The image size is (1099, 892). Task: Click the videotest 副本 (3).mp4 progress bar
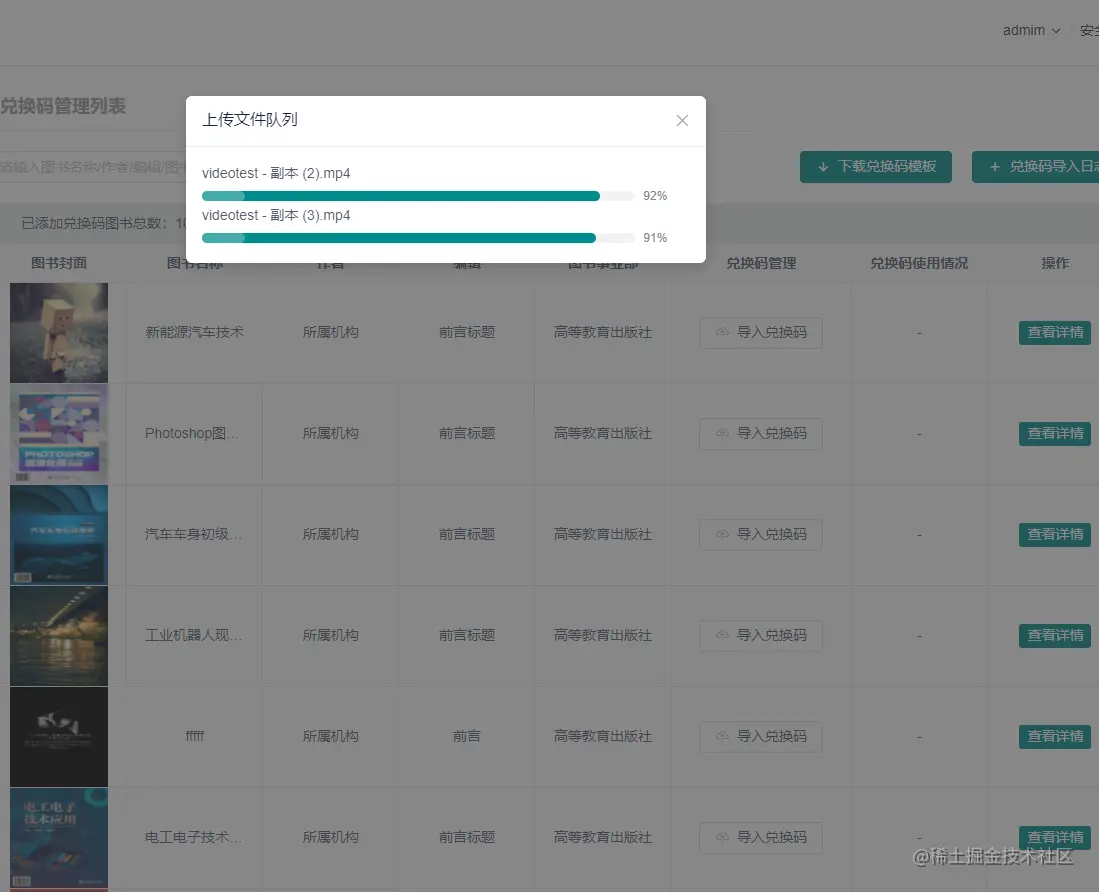(418, 238)
